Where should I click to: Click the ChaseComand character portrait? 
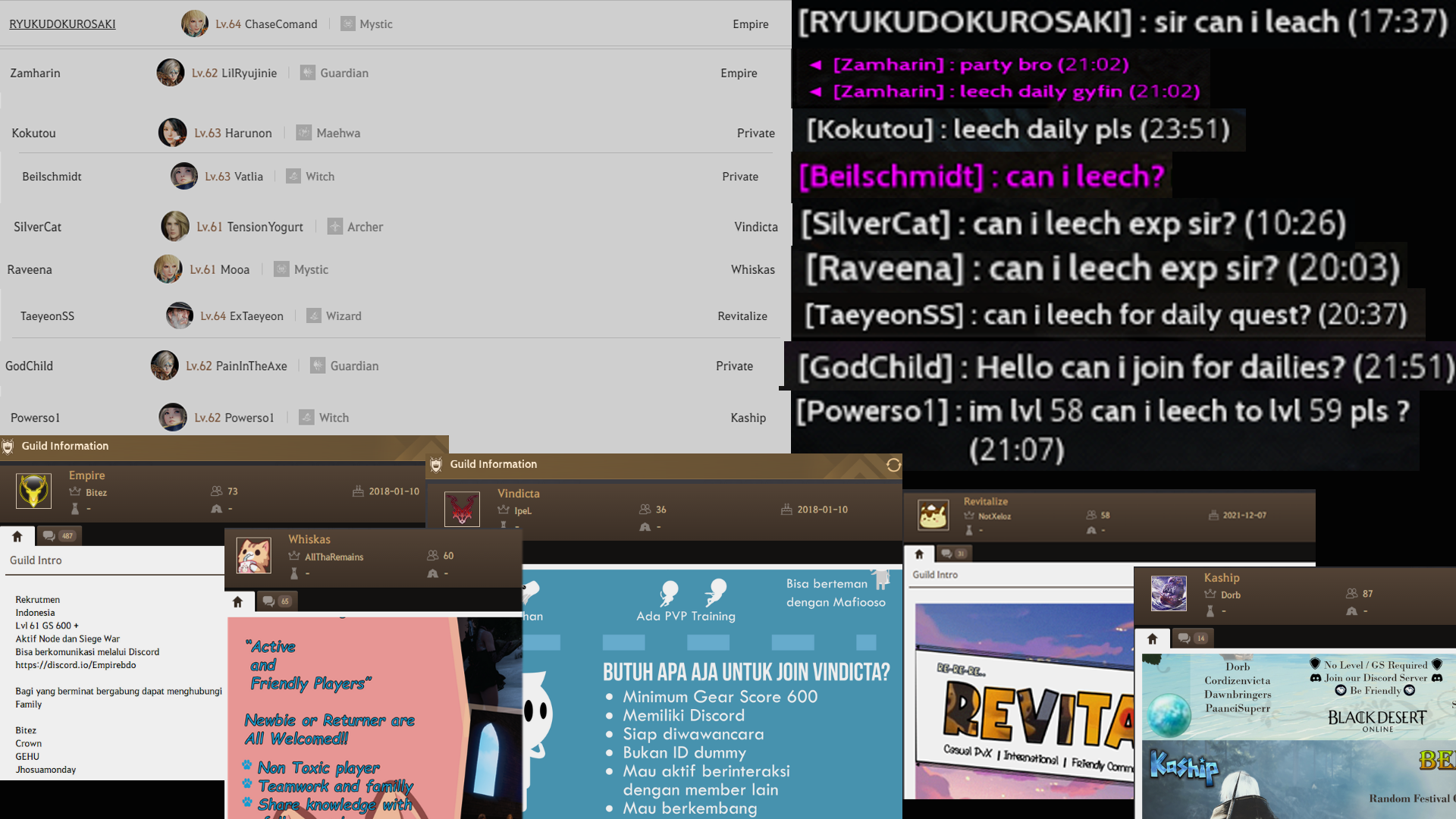195,24
